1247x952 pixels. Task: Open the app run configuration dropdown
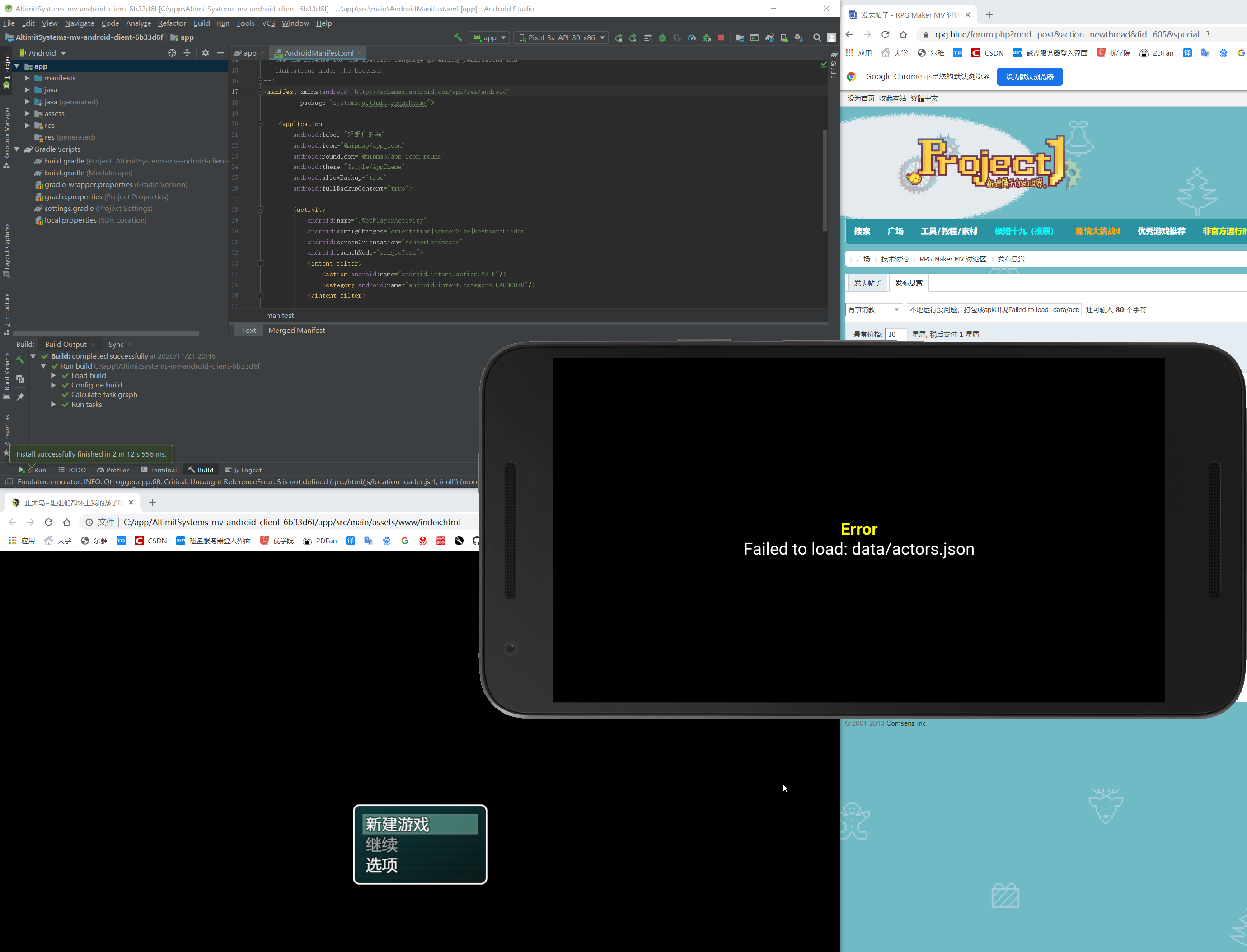[x=489, y=37]
